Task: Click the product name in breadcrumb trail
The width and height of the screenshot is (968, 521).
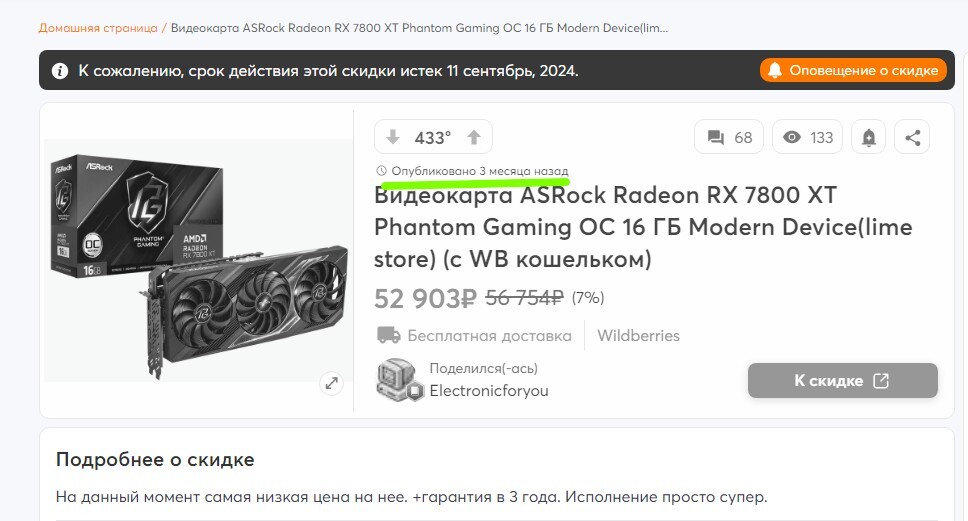Action: (419, 28)
